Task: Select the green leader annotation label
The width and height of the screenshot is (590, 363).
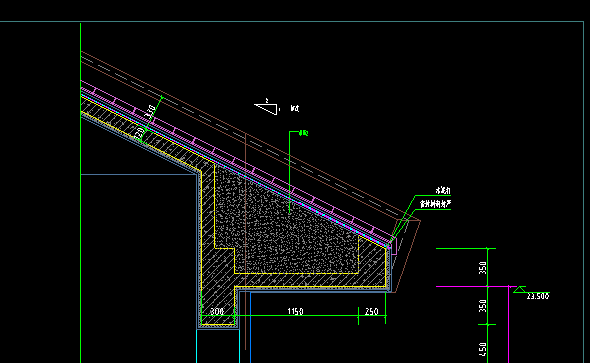Action: 304,133
